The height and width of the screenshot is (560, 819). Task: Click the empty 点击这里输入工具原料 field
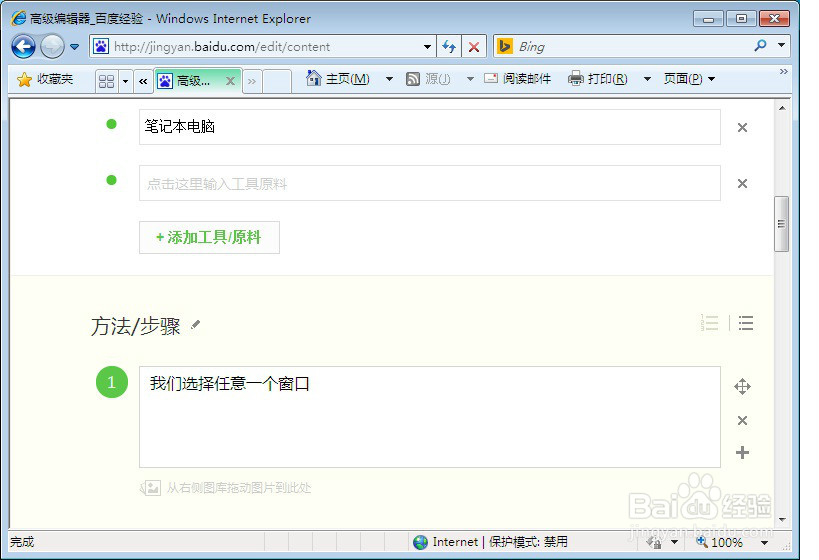430,183
